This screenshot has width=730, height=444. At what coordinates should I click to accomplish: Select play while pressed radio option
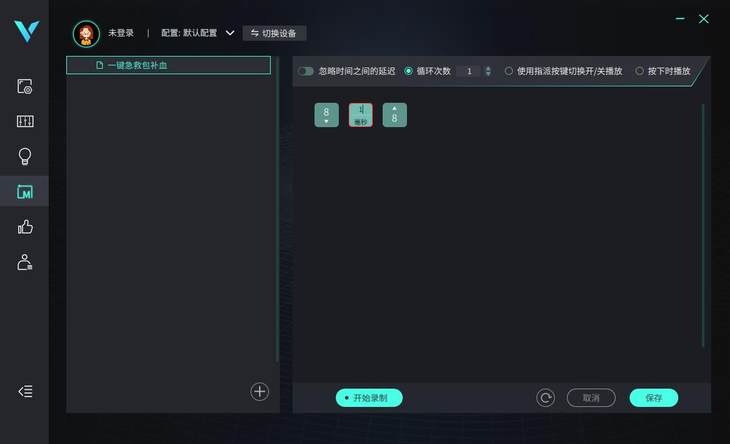pyautogui.click(x=640, y=71)
